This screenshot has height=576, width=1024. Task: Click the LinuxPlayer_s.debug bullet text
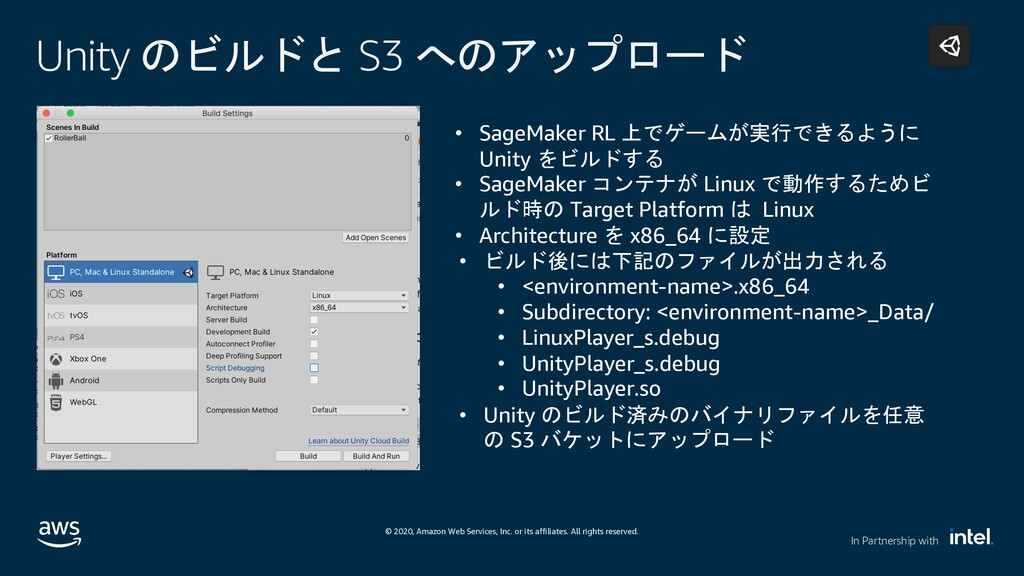point(620,338)
